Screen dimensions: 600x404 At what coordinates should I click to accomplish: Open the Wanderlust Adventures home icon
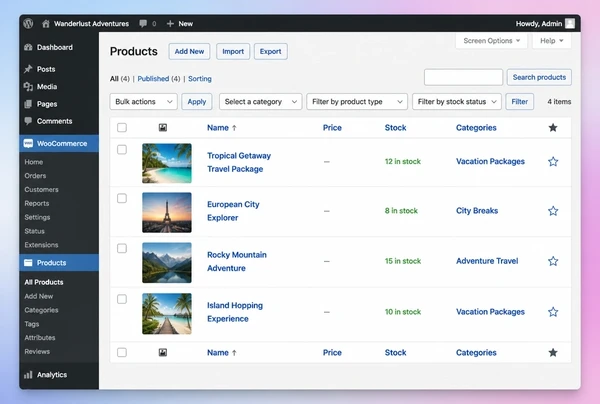pos(46,24)
